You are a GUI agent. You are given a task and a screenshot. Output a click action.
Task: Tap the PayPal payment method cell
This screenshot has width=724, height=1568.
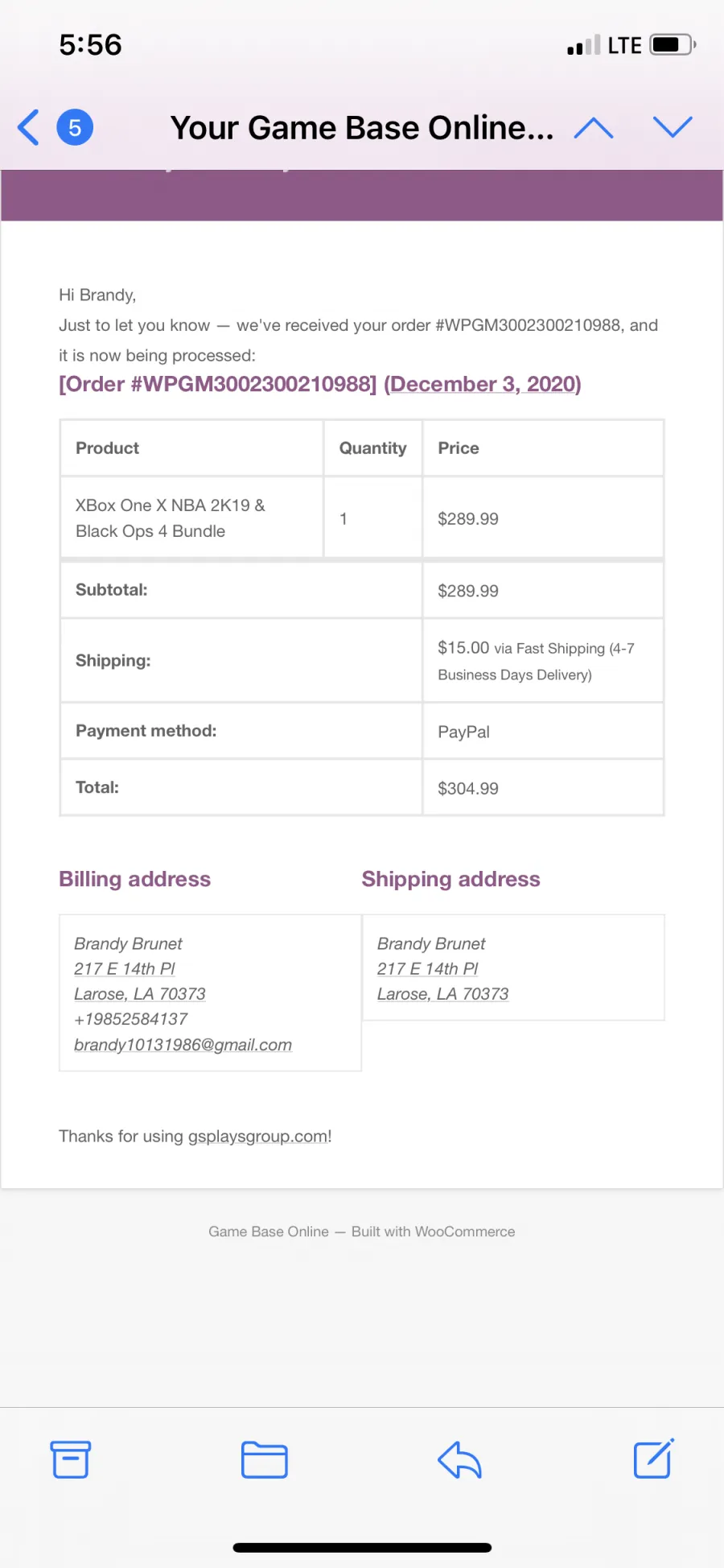coord(543,731)
